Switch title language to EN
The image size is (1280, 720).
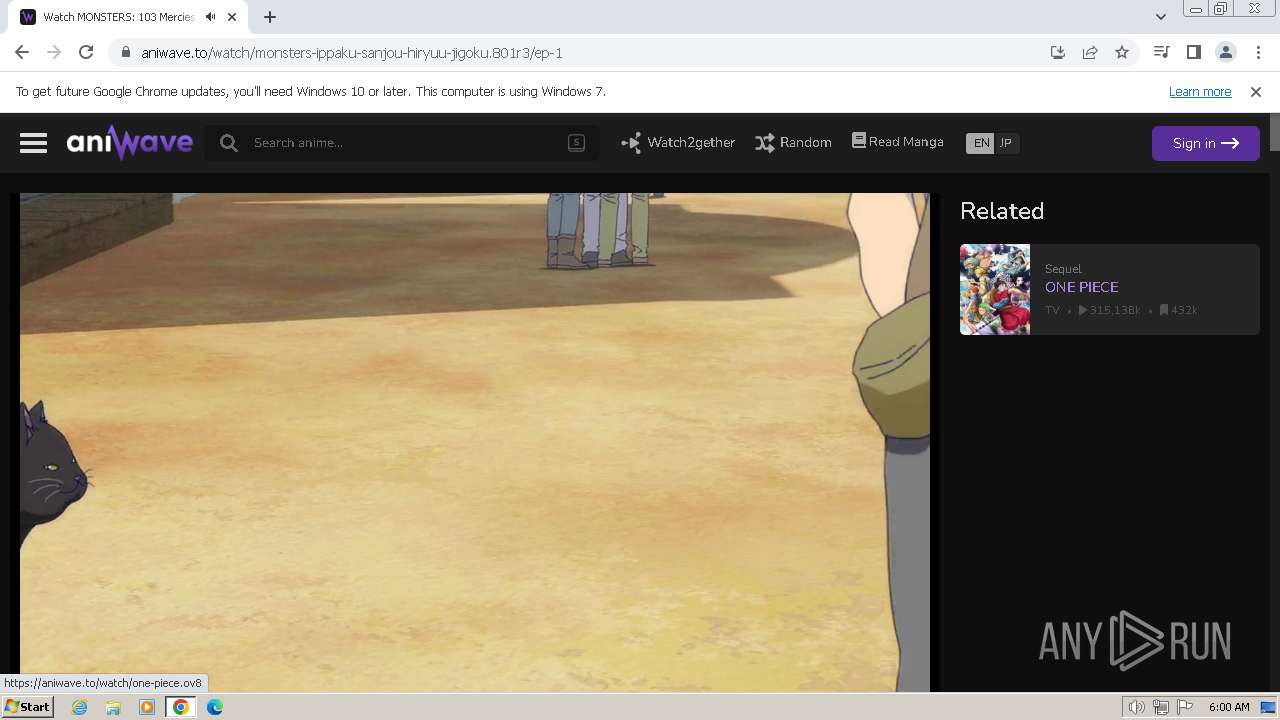coord(981,143)
